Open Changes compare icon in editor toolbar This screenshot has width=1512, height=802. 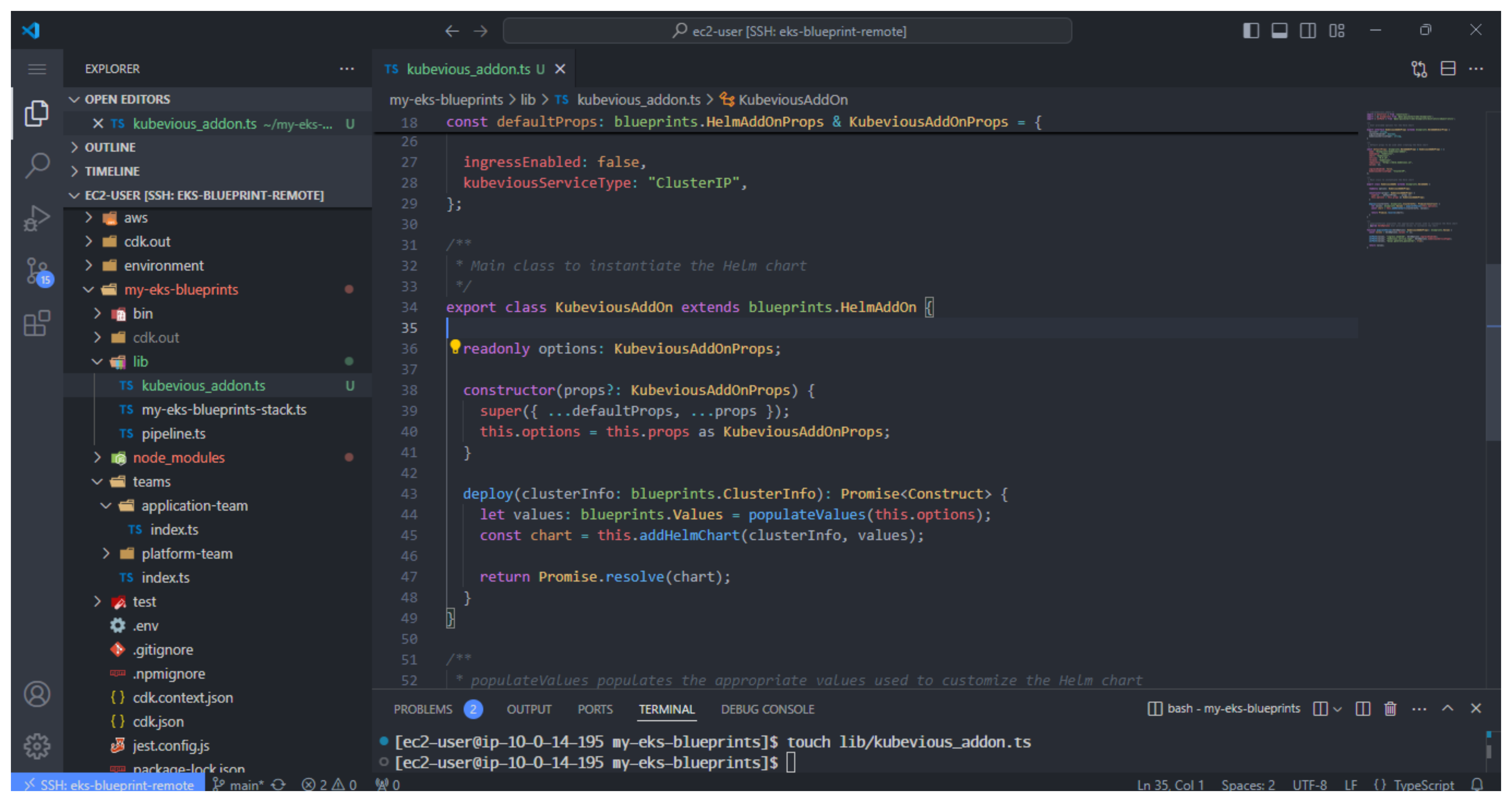[x=1419, y=69]
